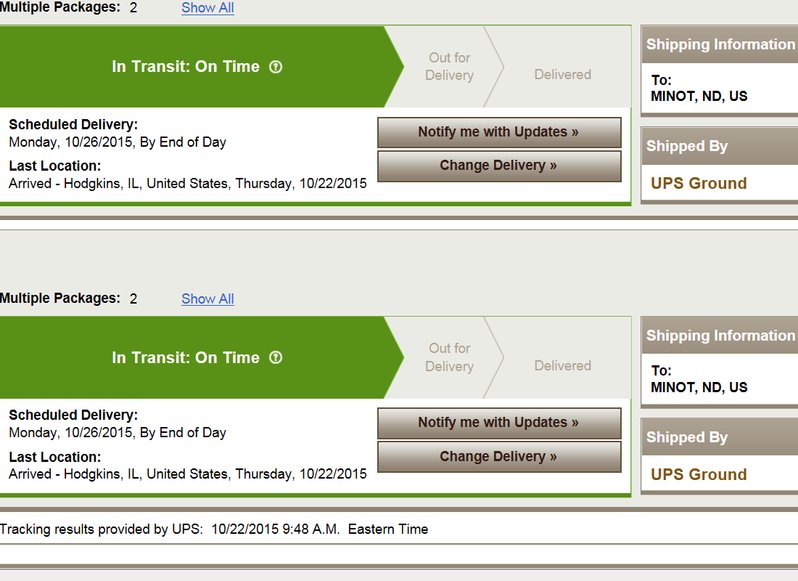Click help icon beside second In Transit status
The image size is (798, 581).
point(275,358)
